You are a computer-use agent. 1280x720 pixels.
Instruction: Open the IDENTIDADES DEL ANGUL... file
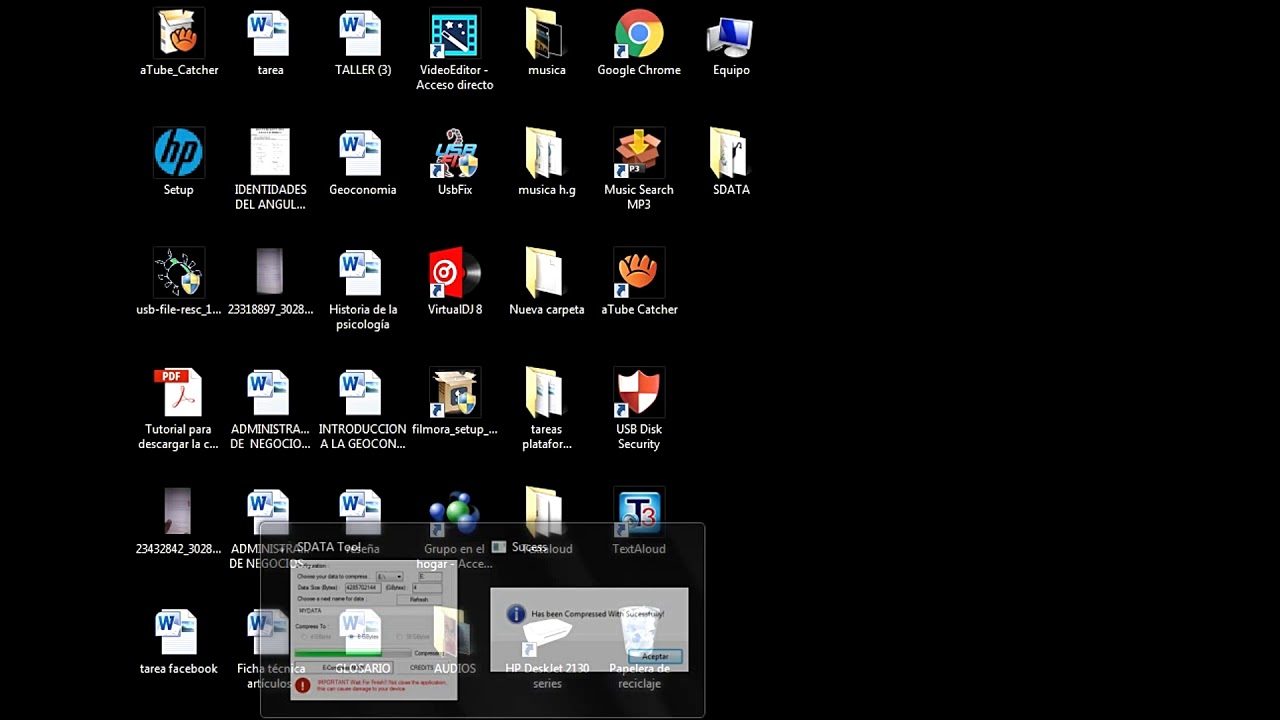coord(270,168)
